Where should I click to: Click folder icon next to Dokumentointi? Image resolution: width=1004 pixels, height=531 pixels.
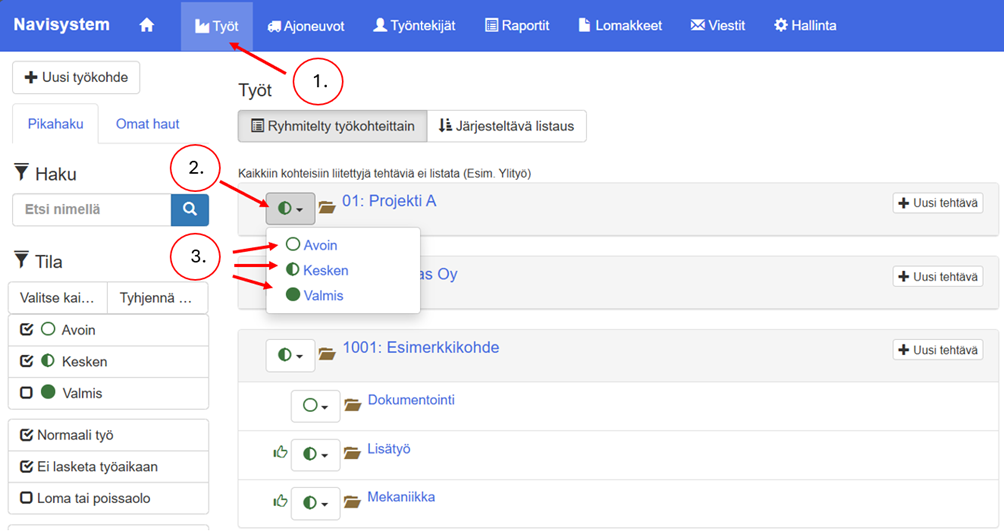point(352,405)
